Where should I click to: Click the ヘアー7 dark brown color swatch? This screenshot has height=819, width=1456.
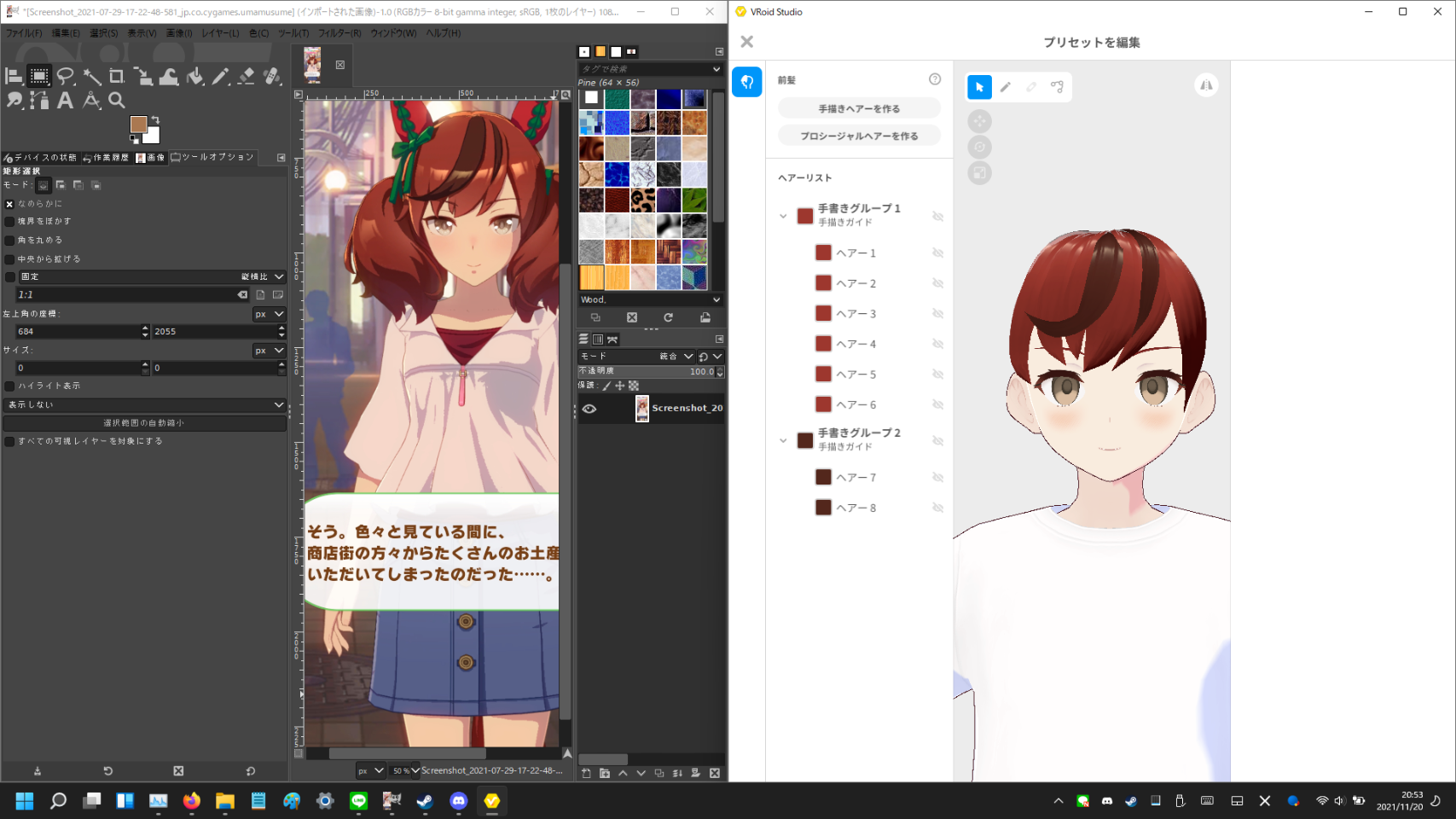pyautogui.click(x=823, y=478)
